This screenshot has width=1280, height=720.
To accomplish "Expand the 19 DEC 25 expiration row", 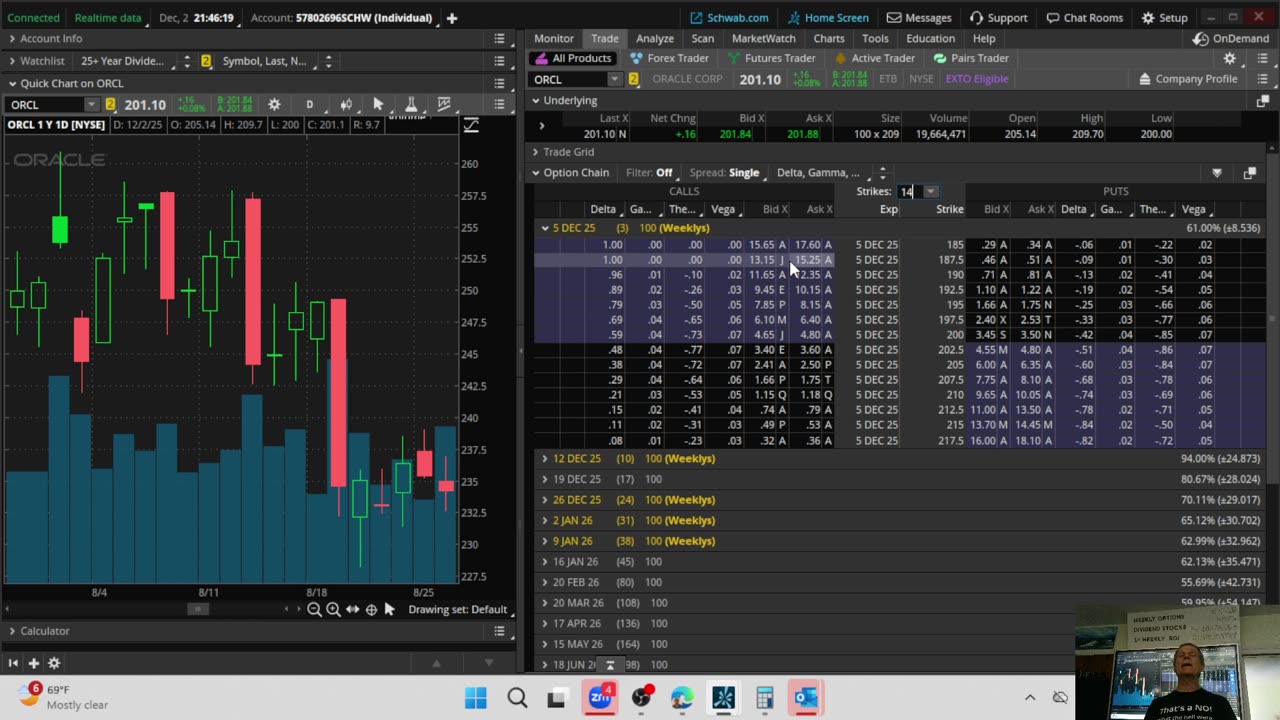I will click(x=545, y=479).
